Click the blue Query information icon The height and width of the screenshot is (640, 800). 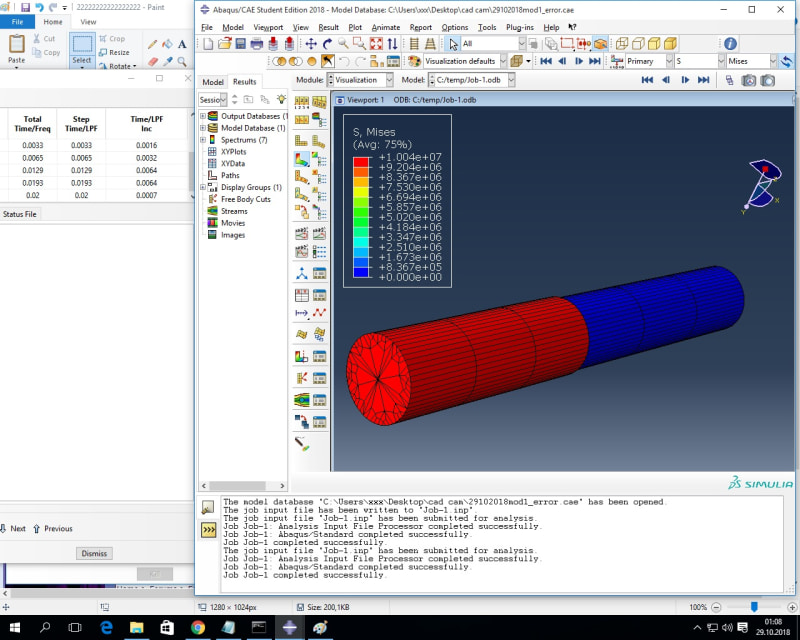click(x=730, y=44)
